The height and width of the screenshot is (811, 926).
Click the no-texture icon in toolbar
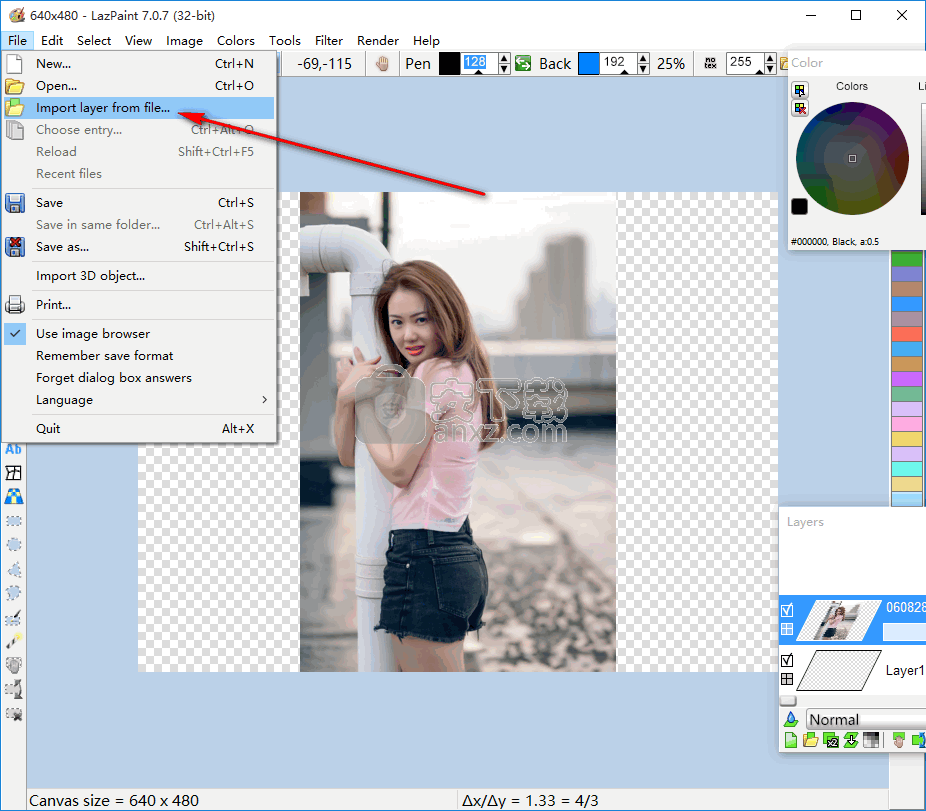(x=710, y=63)
